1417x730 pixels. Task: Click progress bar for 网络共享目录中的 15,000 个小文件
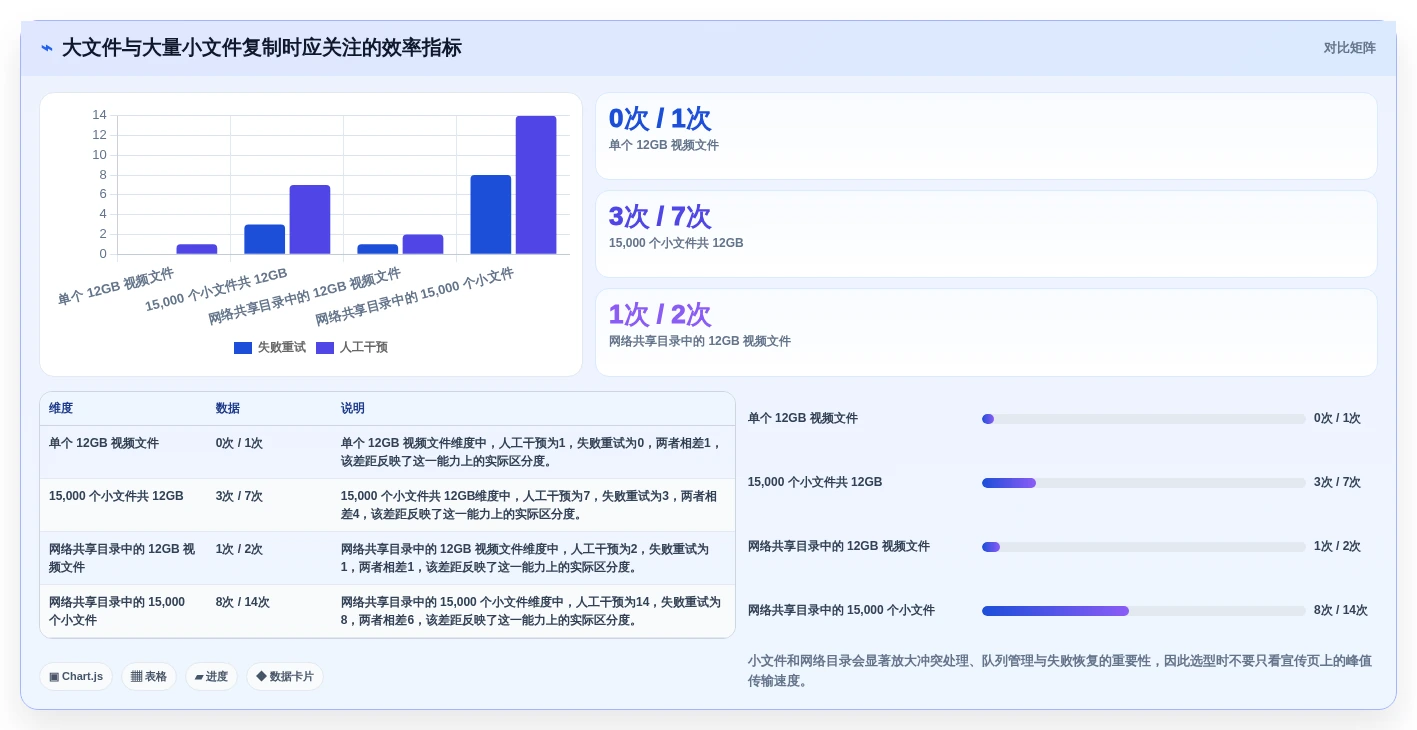point(1144,611)
